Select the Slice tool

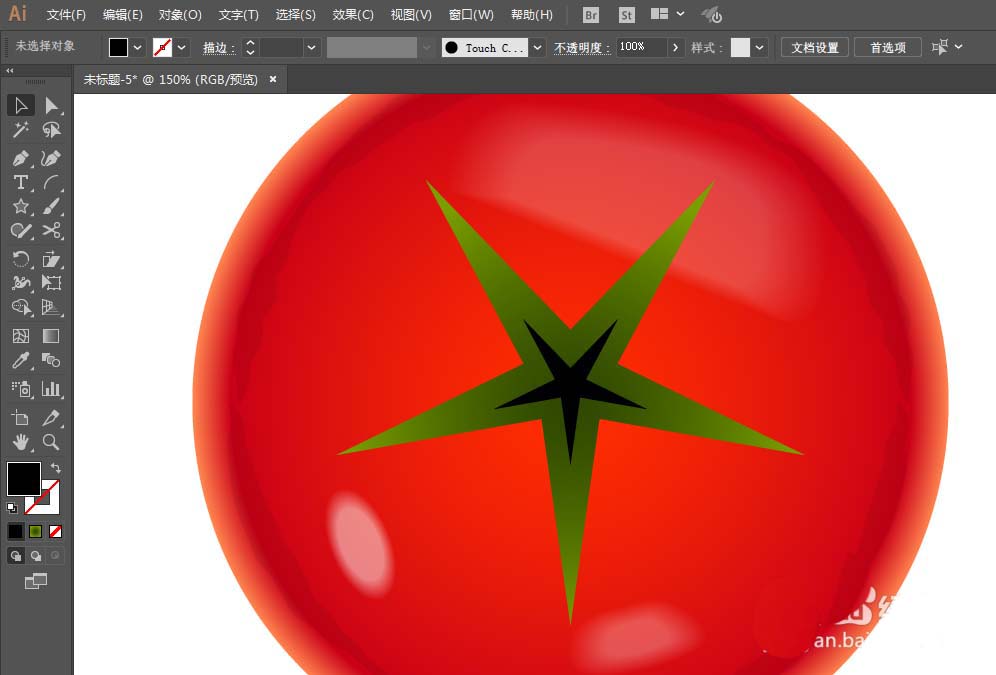click(51, 418)
